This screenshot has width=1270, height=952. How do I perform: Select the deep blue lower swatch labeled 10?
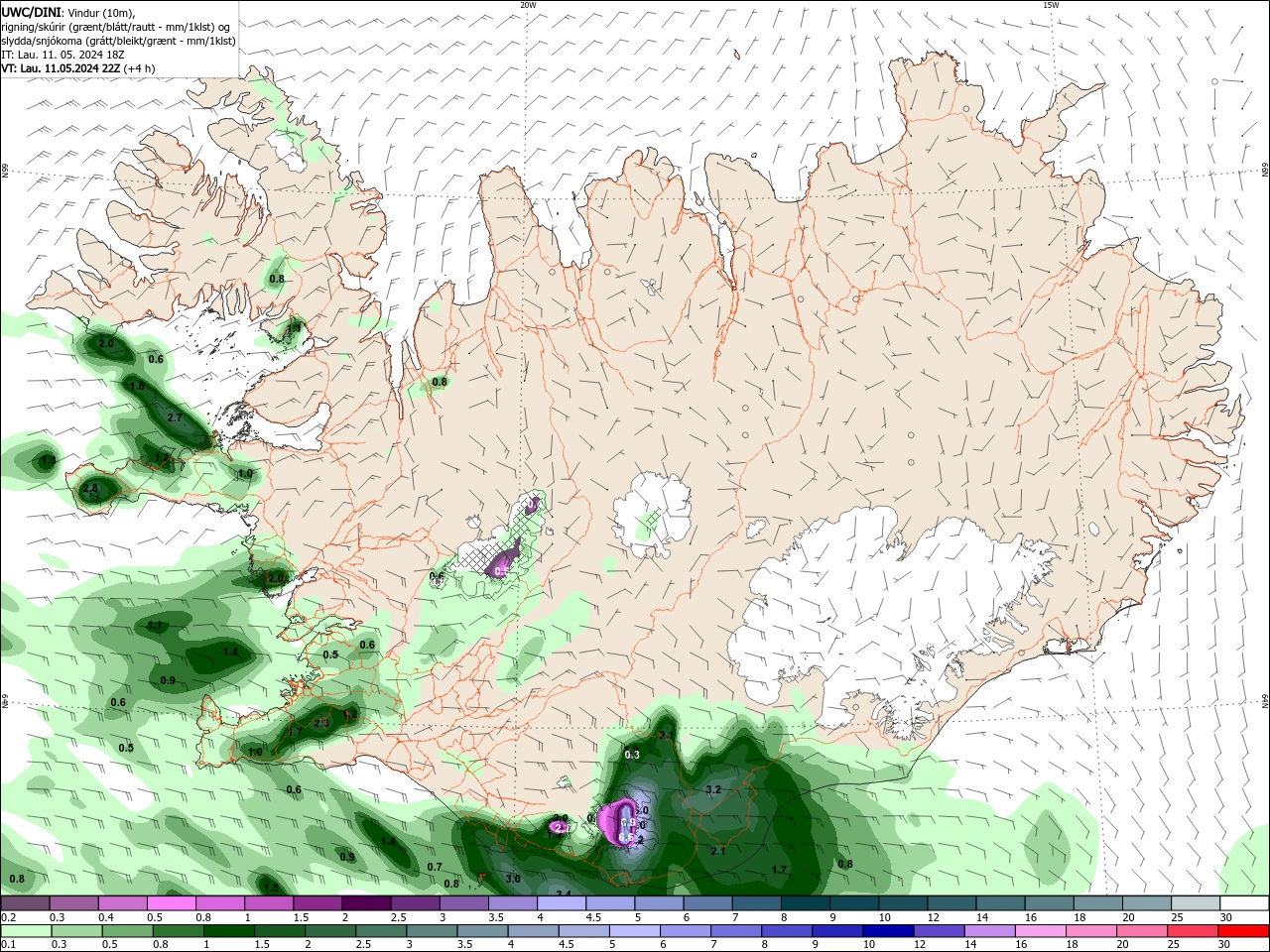click(x=886, y=931)
